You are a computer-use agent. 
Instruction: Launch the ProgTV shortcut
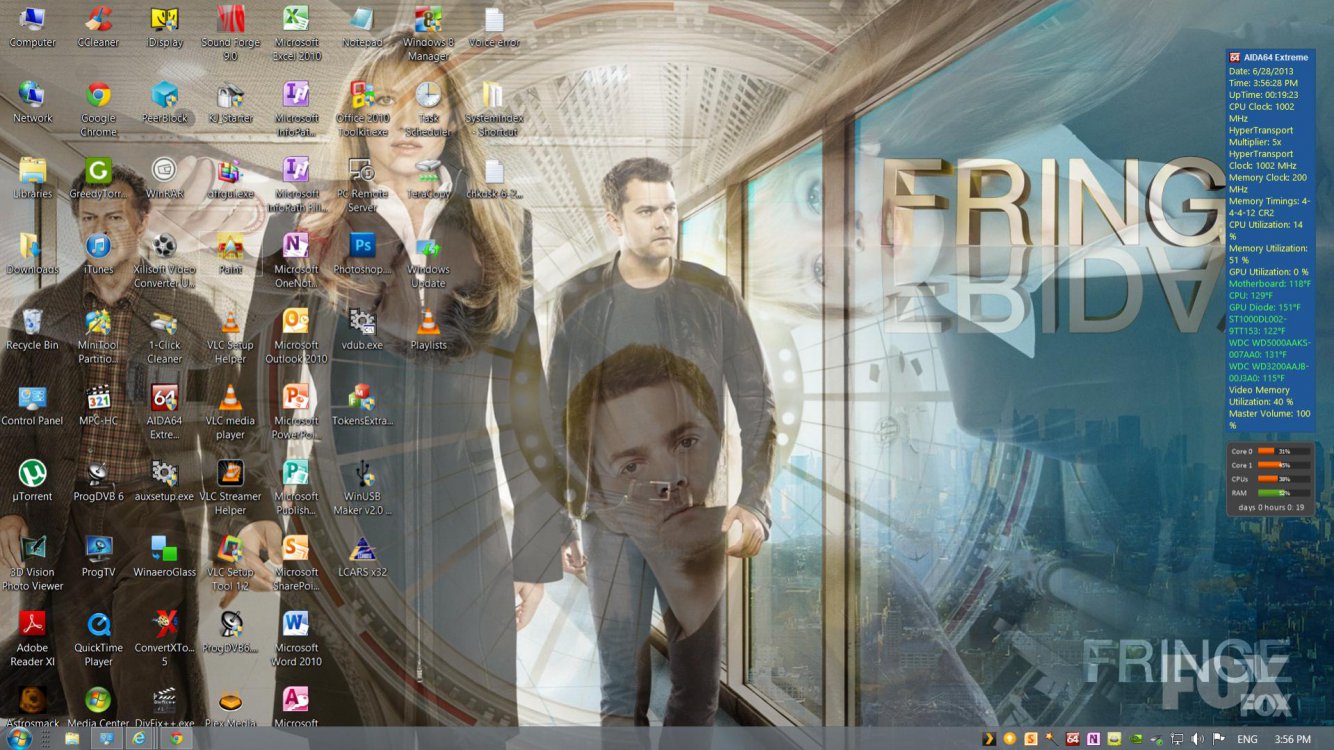98,558
